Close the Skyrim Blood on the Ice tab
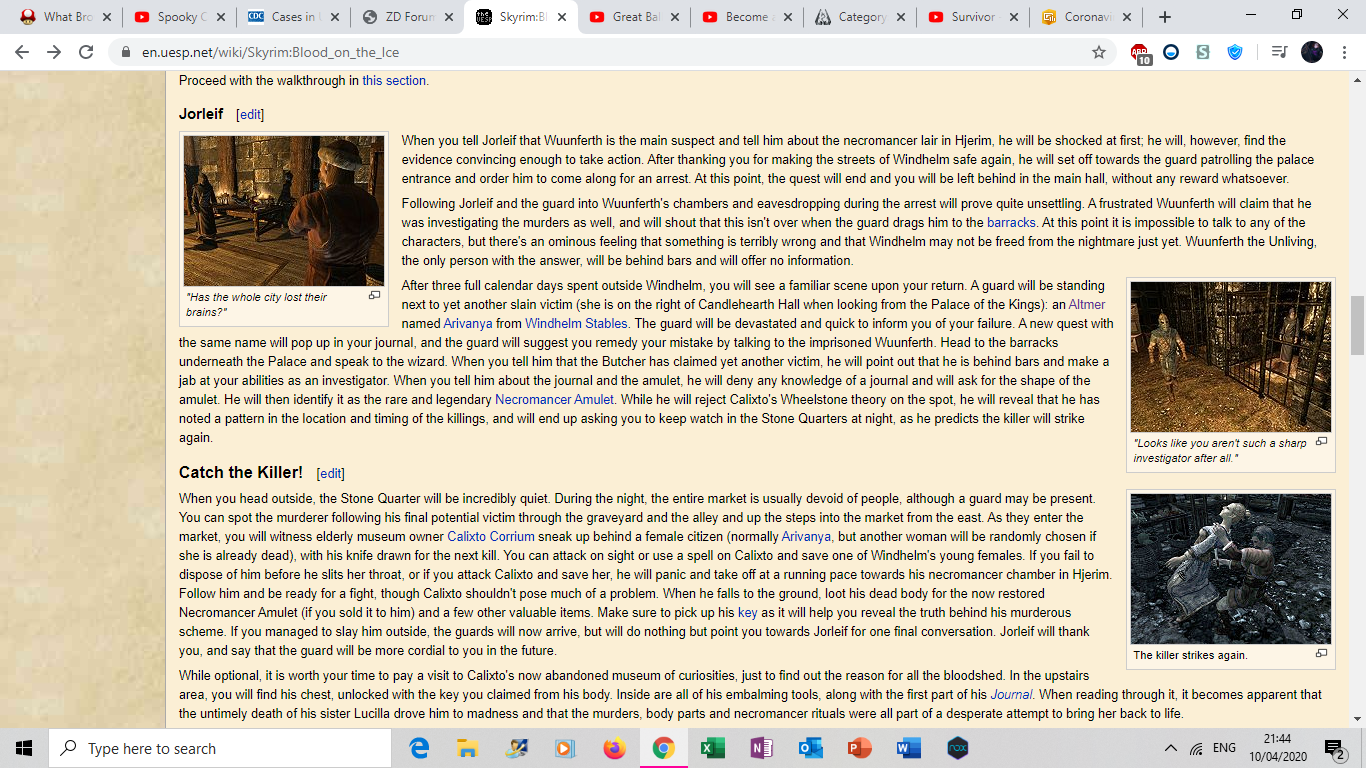Viewport: 1366px width, 768px height. [x=562, y=17]
